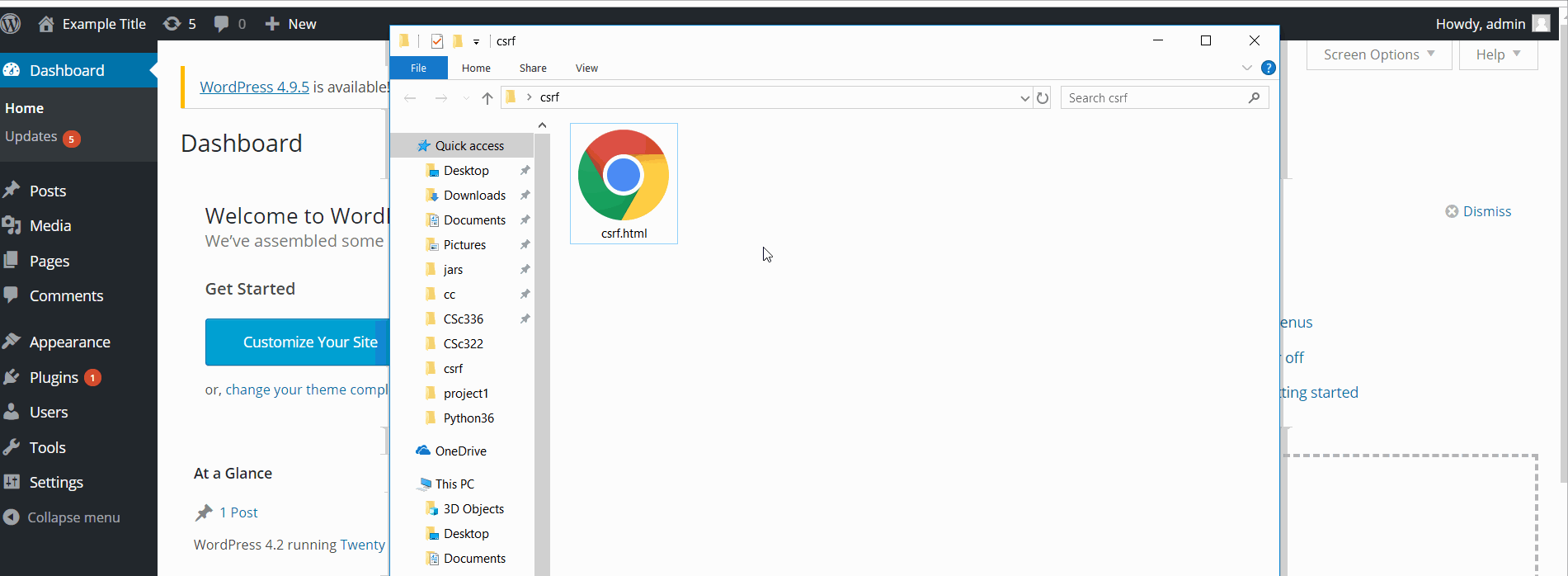Select This PC in navigation pane
Image resolution: width=1568 pixels, height=576 pixels.
454,484
